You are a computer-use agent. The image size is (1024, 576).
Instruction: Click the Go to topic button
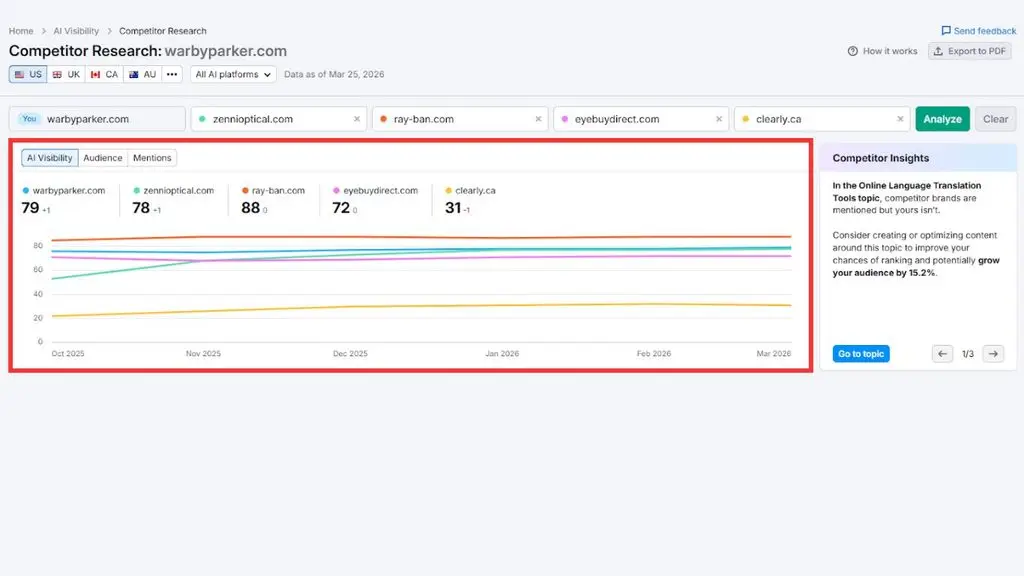[x=861, y=353]
